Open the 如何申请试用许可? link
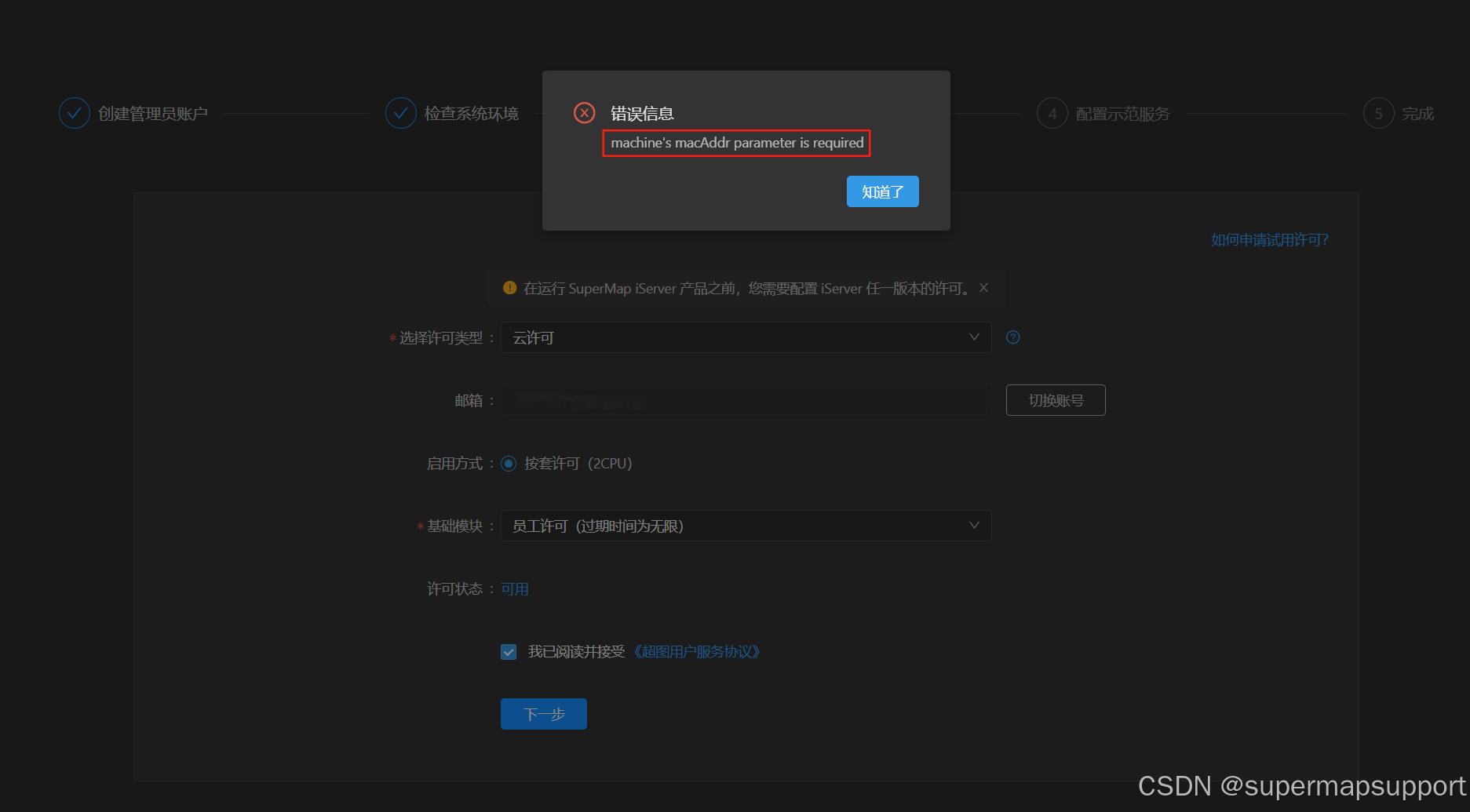This screenshot has height=812, width=1470. [1270, 240]
